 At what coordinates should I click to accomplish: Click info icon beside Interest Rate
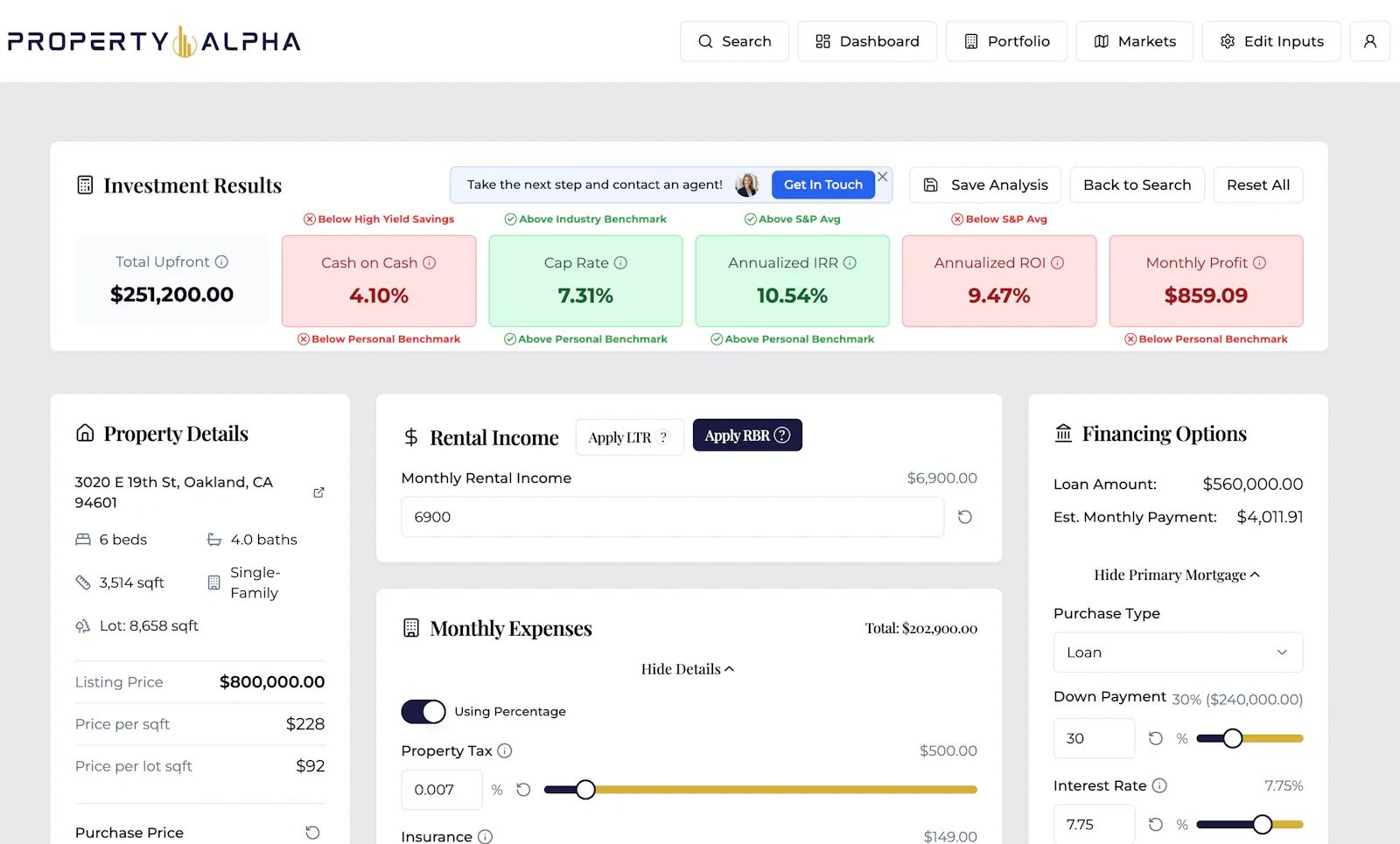(1159, 785)
